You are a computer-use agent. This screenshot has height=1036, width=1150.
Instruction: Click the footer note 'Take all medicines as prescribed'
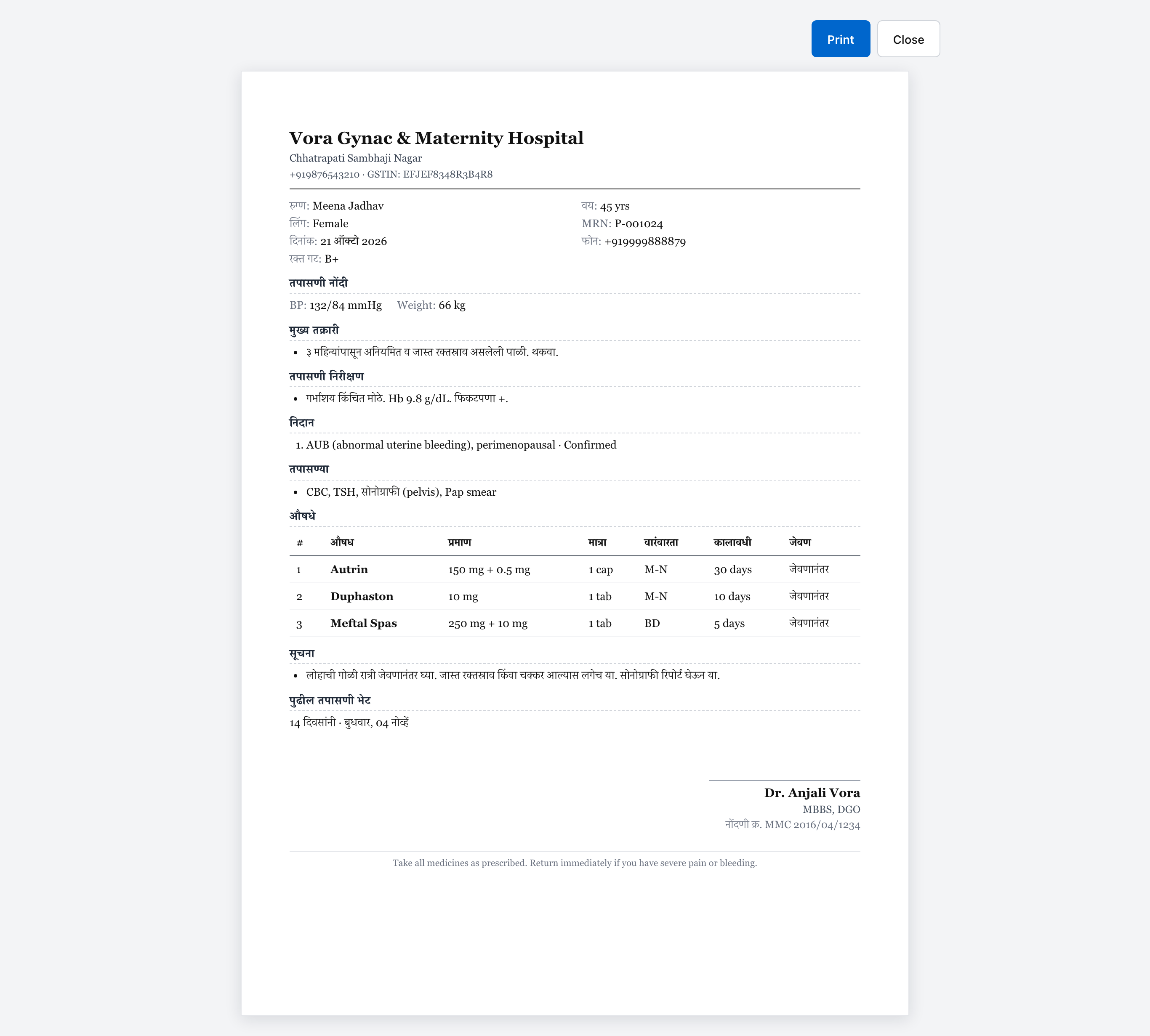pyautogui.click(x=460, y=863)
